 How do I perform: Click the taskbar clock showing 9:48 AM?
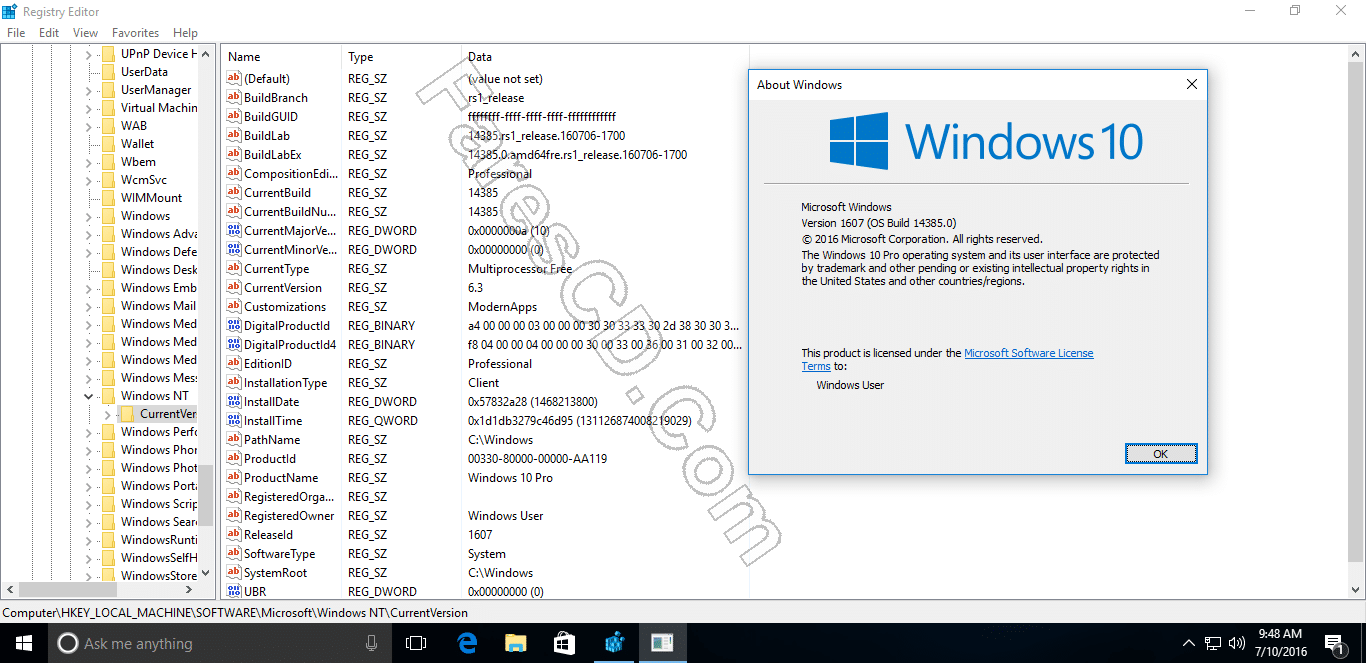point(1280,643)
